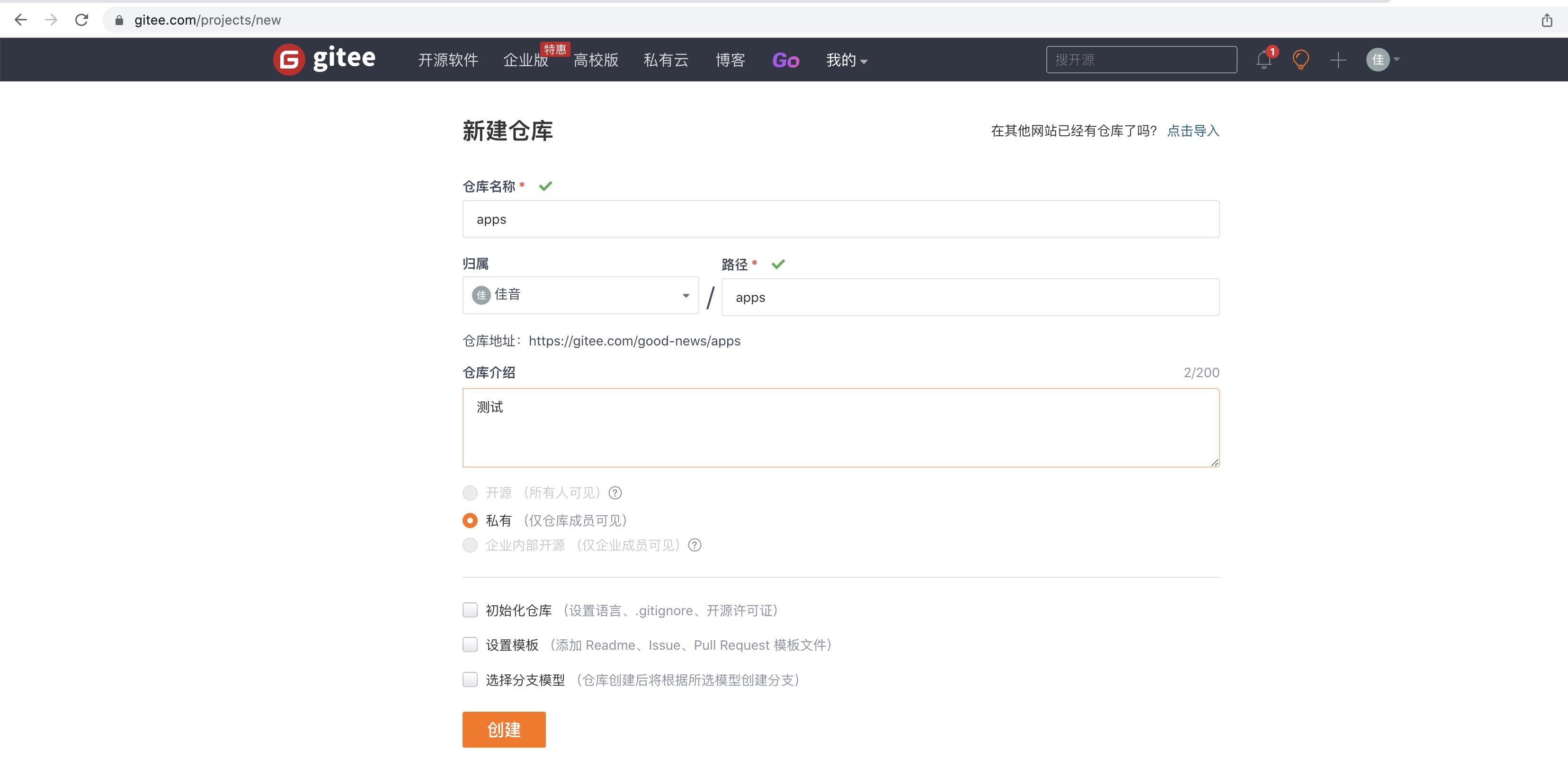Click help icon next to 开源 option

pos(615,493)
